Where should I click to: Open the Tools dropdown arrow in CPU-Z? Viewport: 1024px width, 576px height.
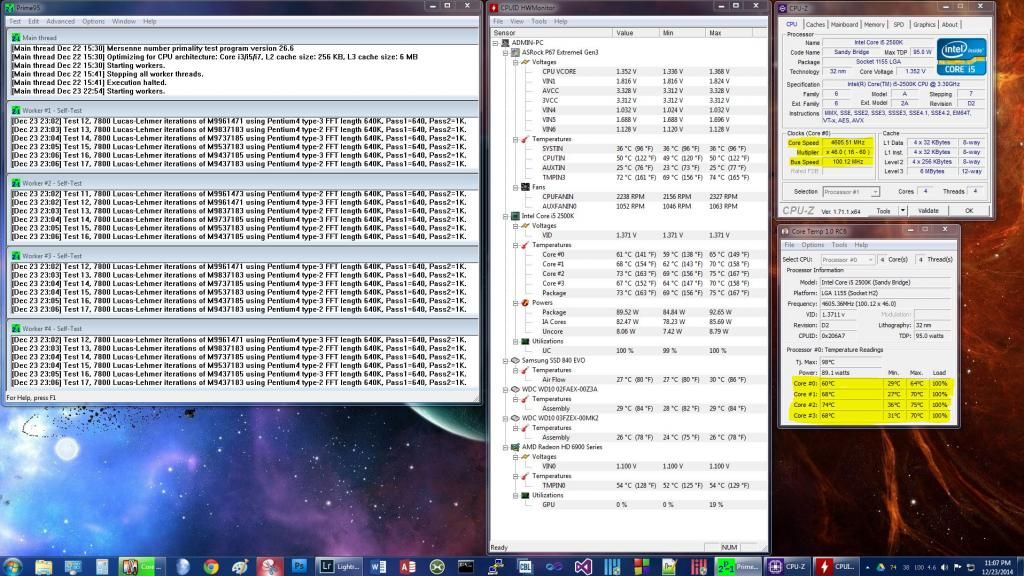(903, 211)
